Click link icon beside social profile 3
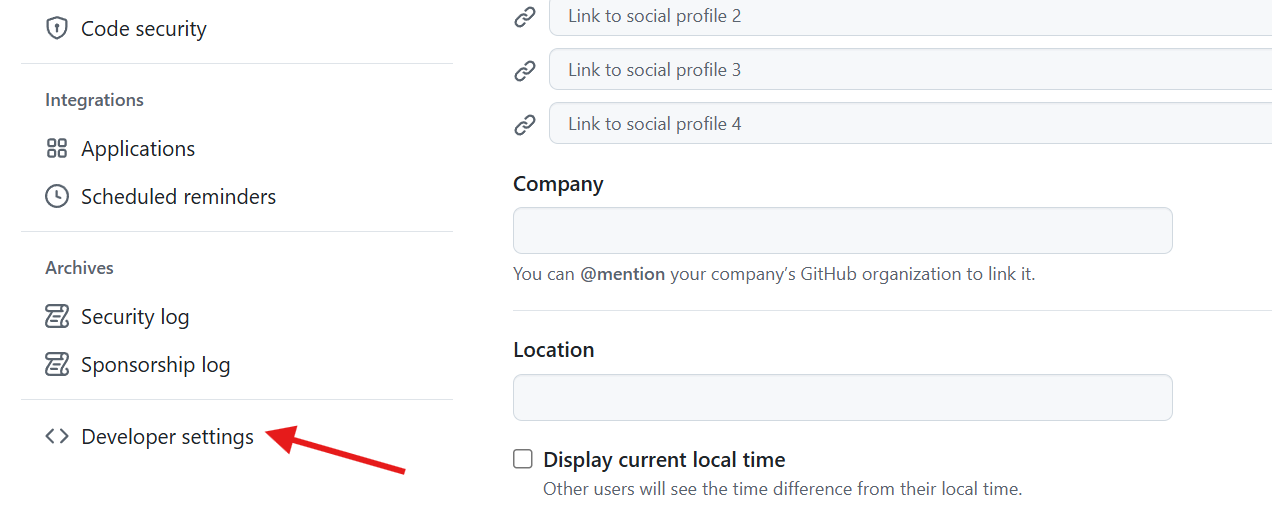The image size is (1272, 514). tap(525, 71)
